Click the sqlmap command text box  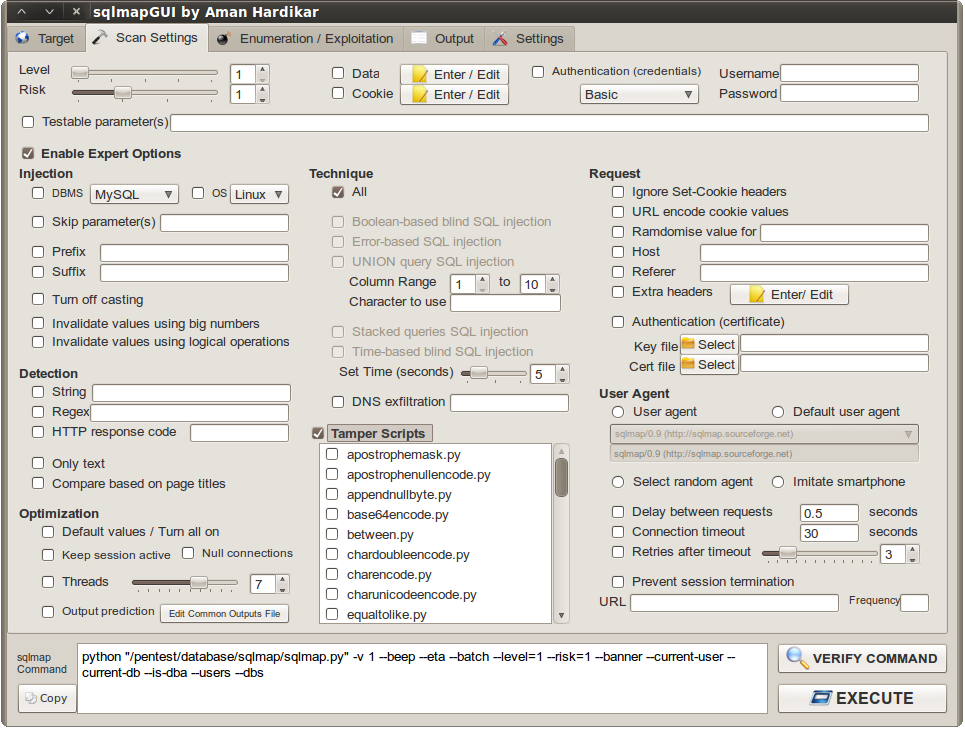422,678
